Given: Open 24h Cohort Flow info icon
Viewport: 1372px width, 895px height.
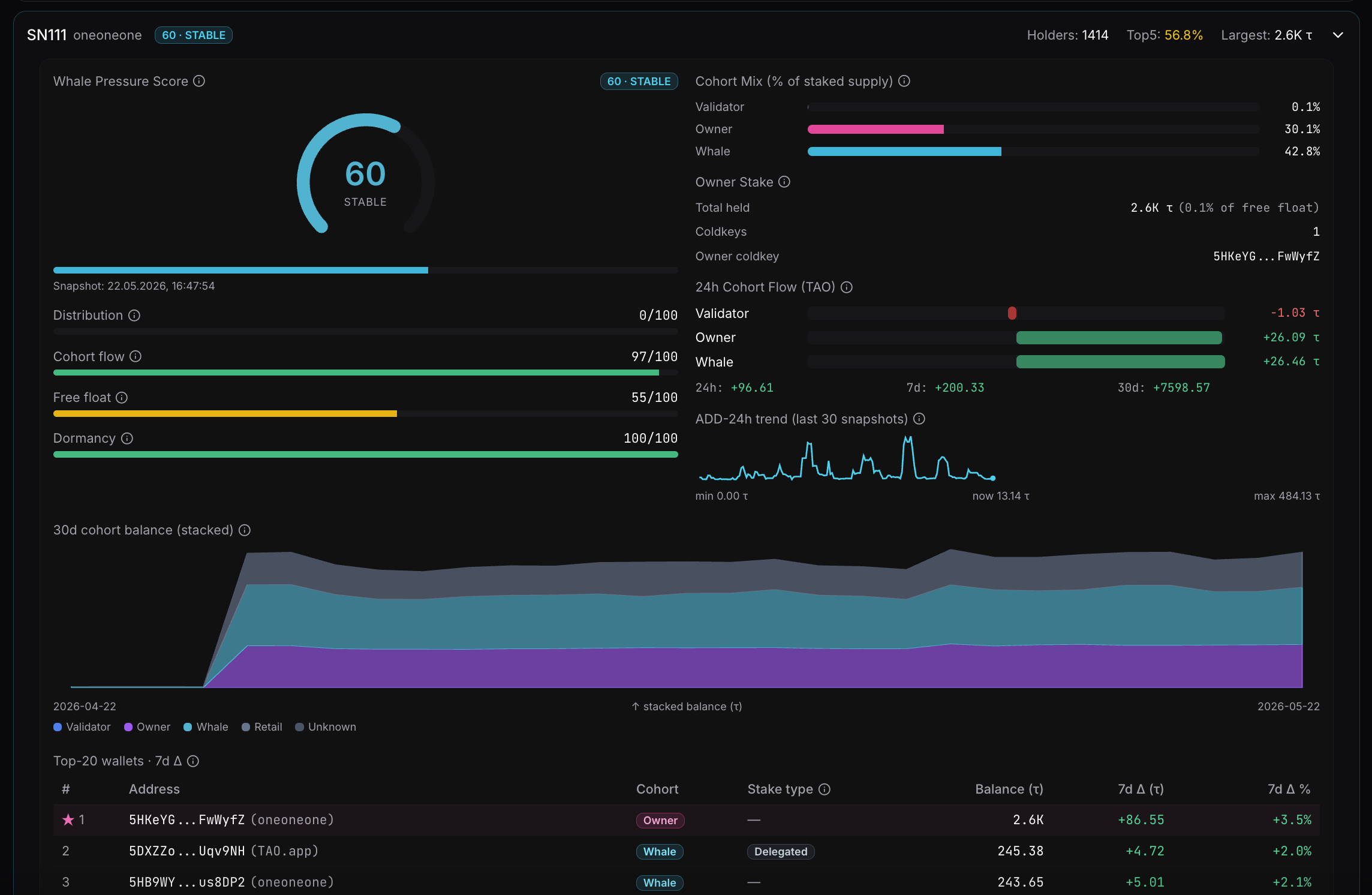Looking at the screenshot, I should (847, 287).
